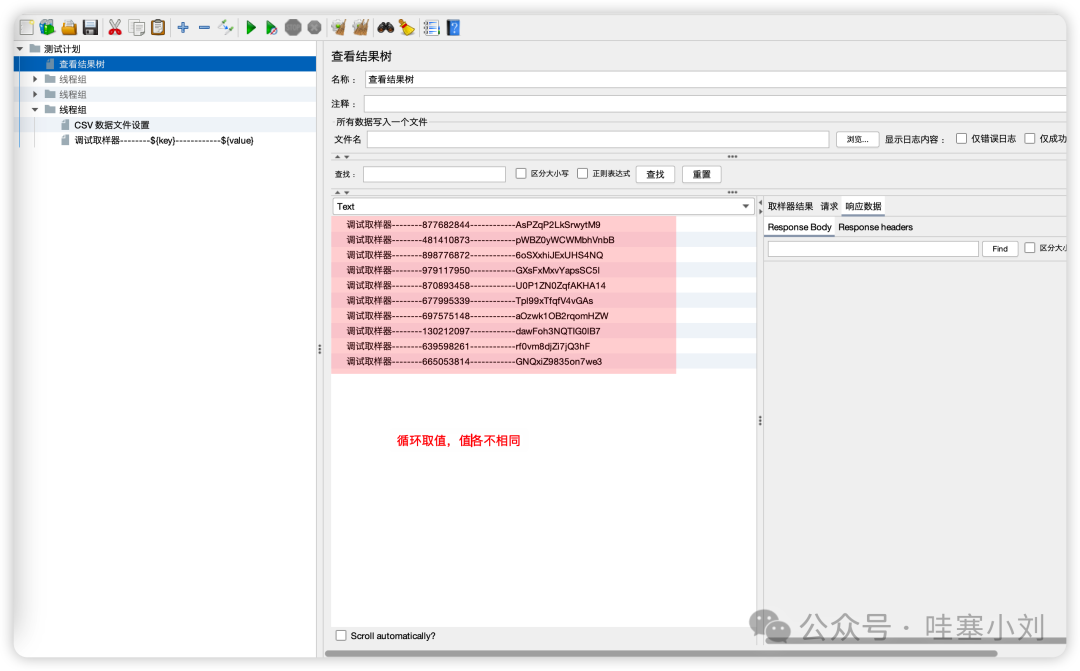The image size is (1080, 671).
Task: Click the Toggle enable/disable icon
Action: coord(226,28)
